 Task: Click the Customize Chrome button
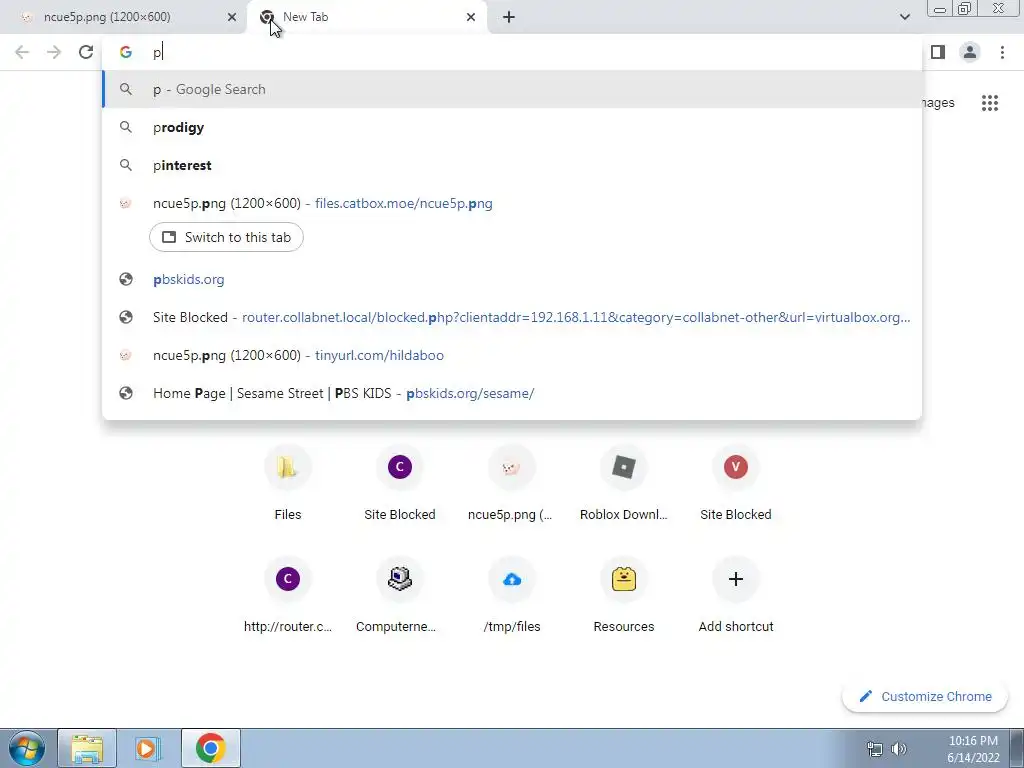[x=925, y=697]
